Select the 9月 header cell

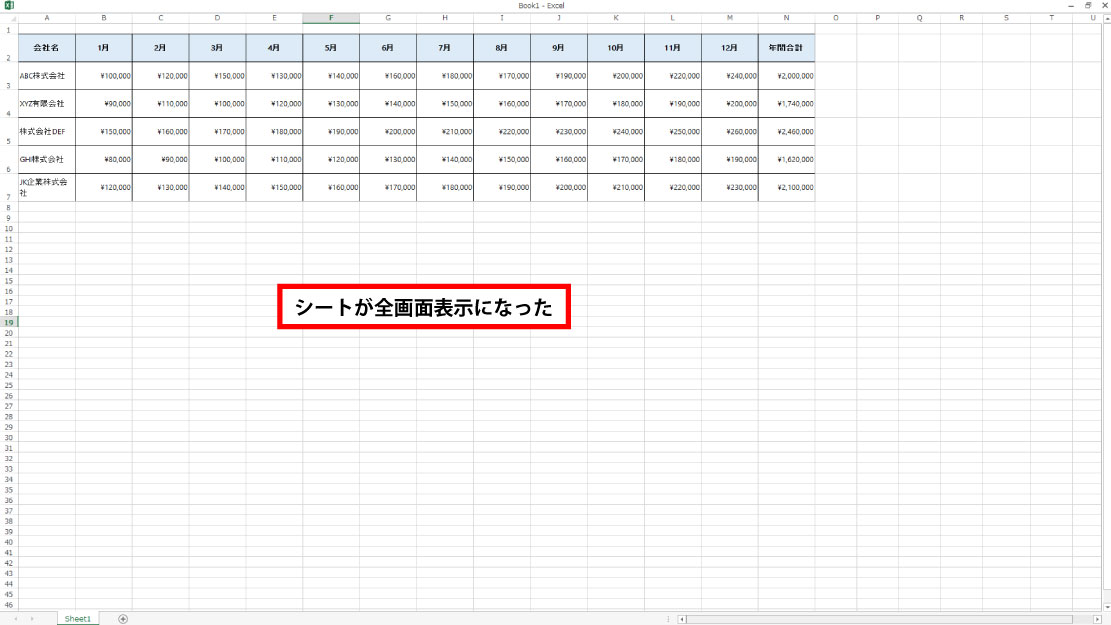(x=559, y=47)
